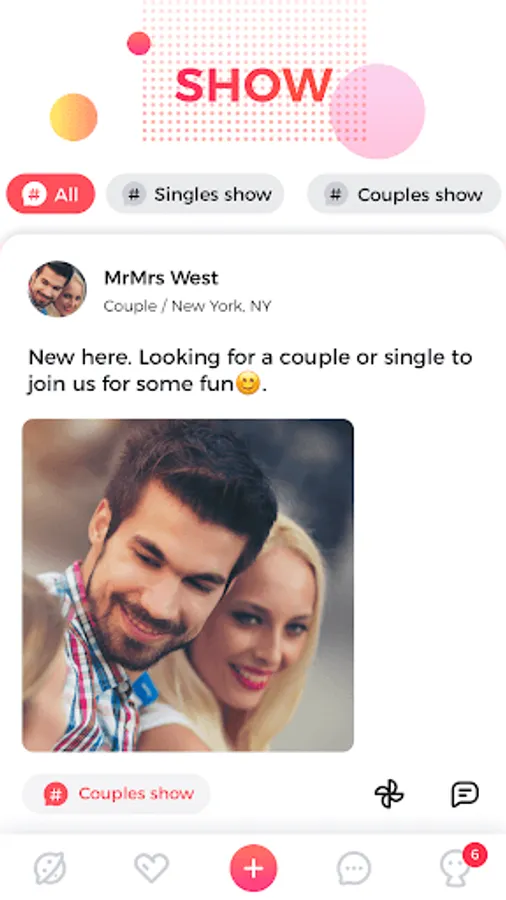Switch to the Singles show tab
The height and width of the screenshot is (900, 506).
(195, 194)
